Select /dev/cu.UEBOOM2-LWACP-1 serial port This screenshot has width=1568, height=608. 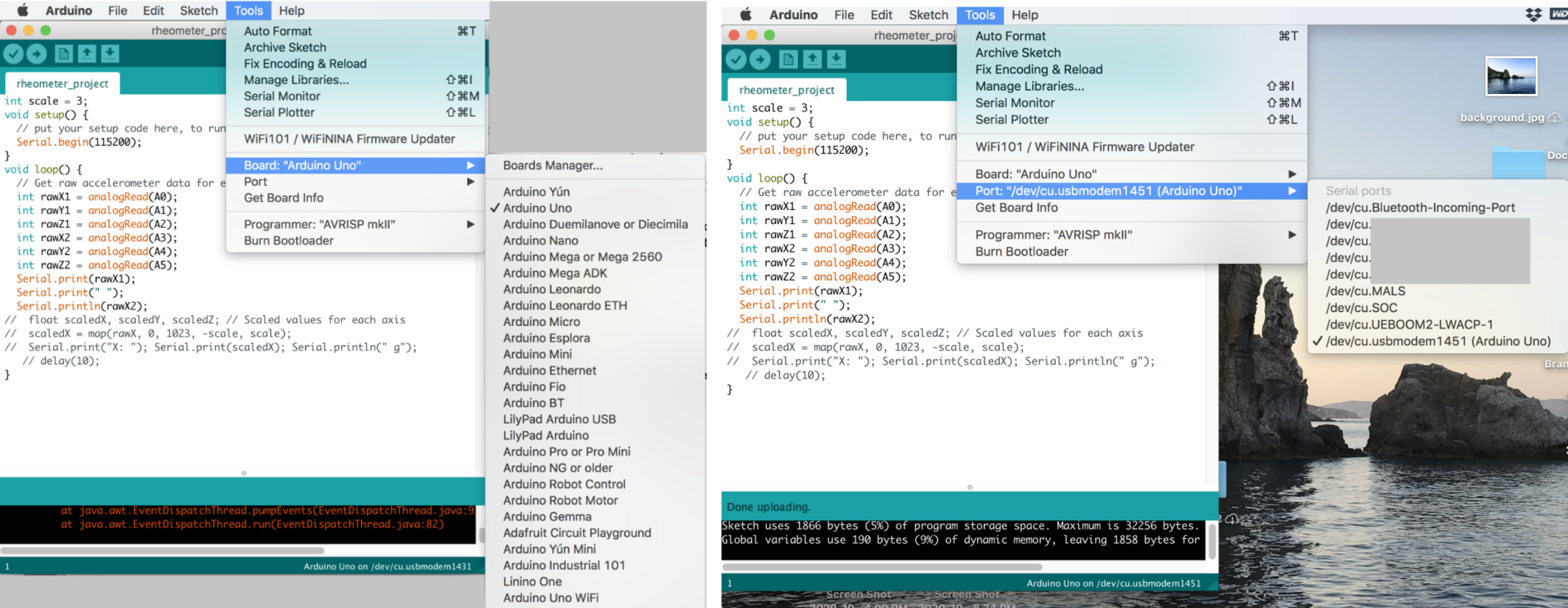coord(1438,324)
